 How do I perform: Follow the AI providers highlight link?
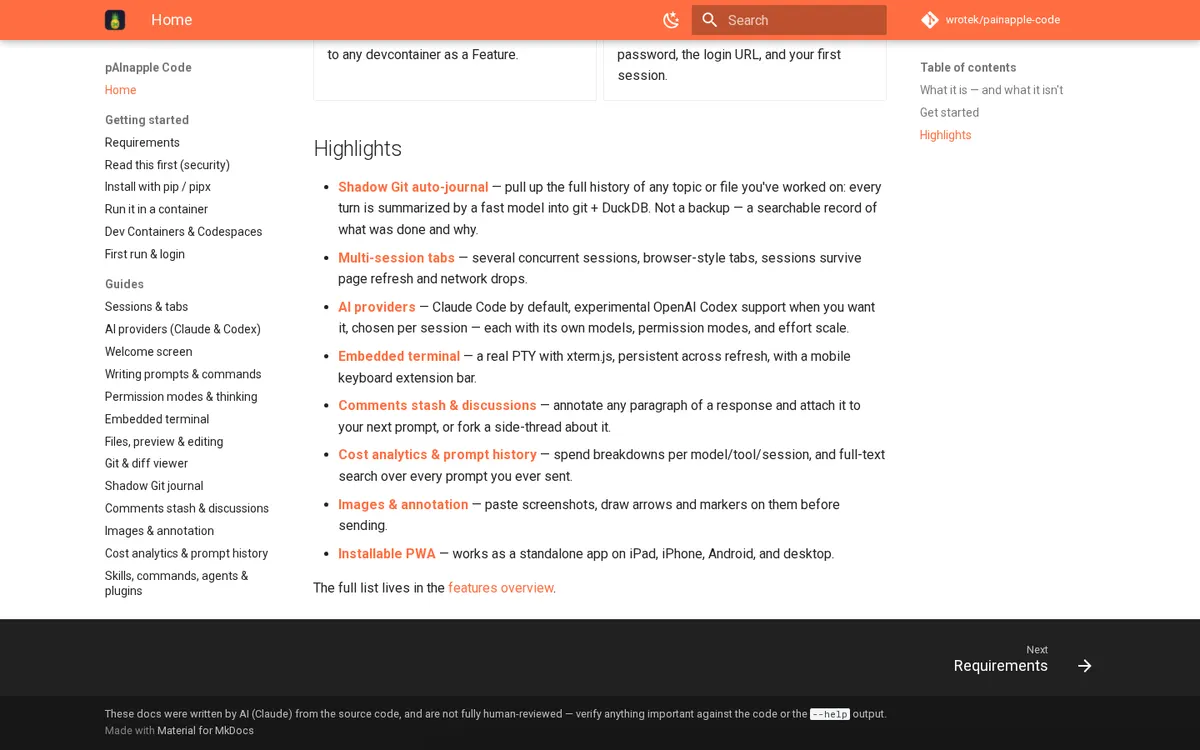377,307
